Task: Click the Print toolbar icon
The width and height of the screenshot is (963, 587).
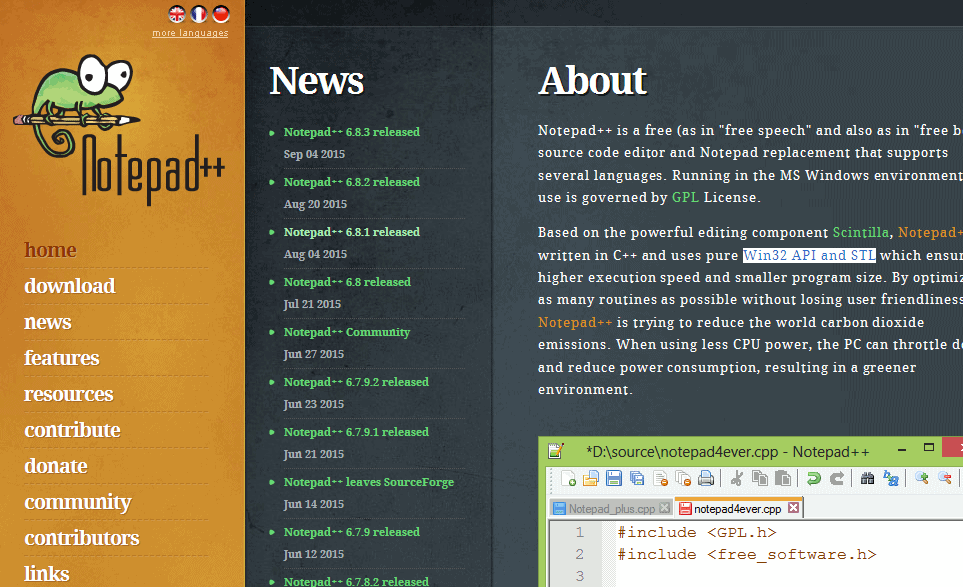Action: (706, 478)
